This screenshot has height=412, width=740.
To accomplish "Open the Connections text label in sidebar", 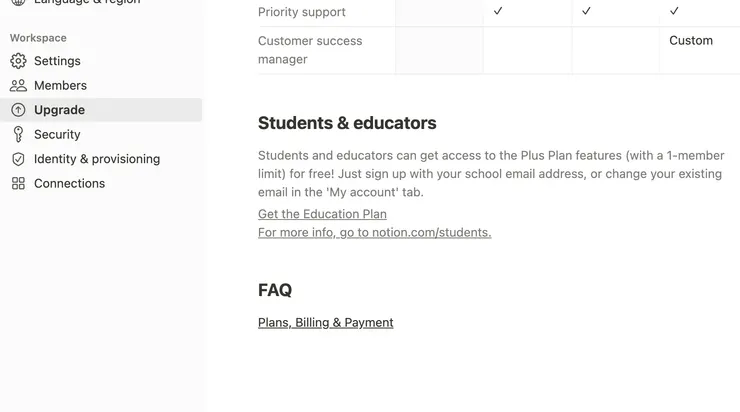I will point(69,184).
